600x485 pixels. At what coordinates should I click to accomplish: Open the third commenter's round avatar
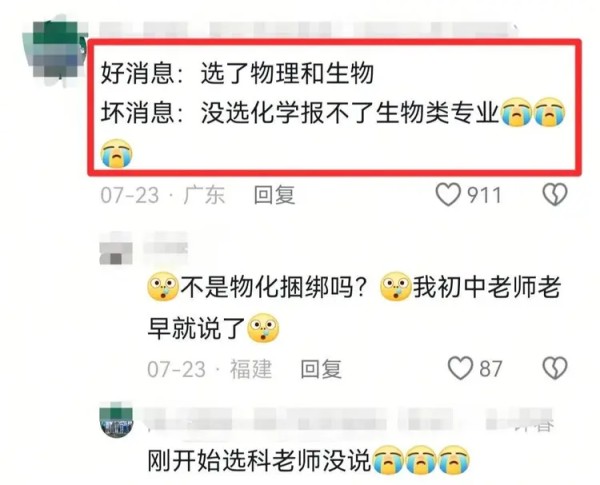[116, 421]
